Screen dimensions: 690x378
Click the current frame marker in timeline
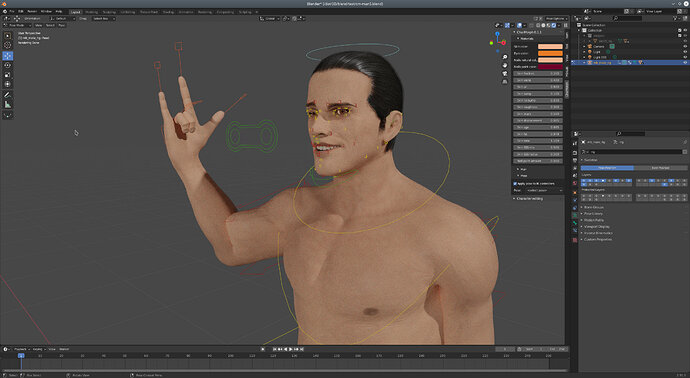[x=21, y=356]
